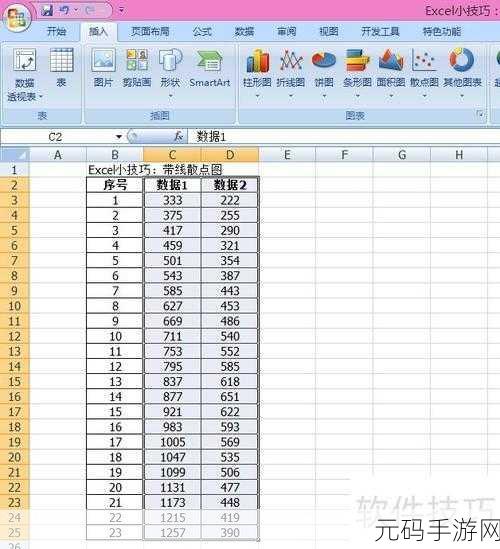Viewport: 500px width, 549px height.
Task: Open the Customize Quick Access Toolbar arrow
Action: click(121, 11)
